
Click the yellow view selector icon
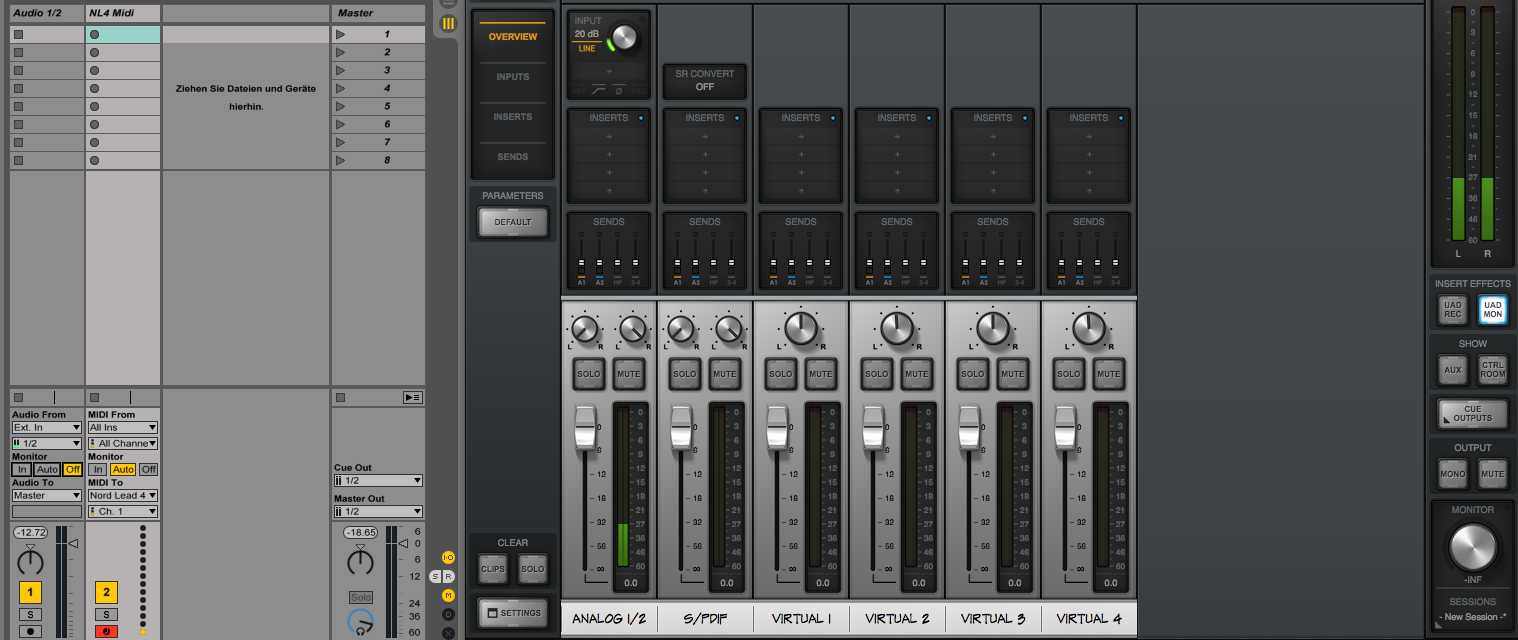click(447, 23)
